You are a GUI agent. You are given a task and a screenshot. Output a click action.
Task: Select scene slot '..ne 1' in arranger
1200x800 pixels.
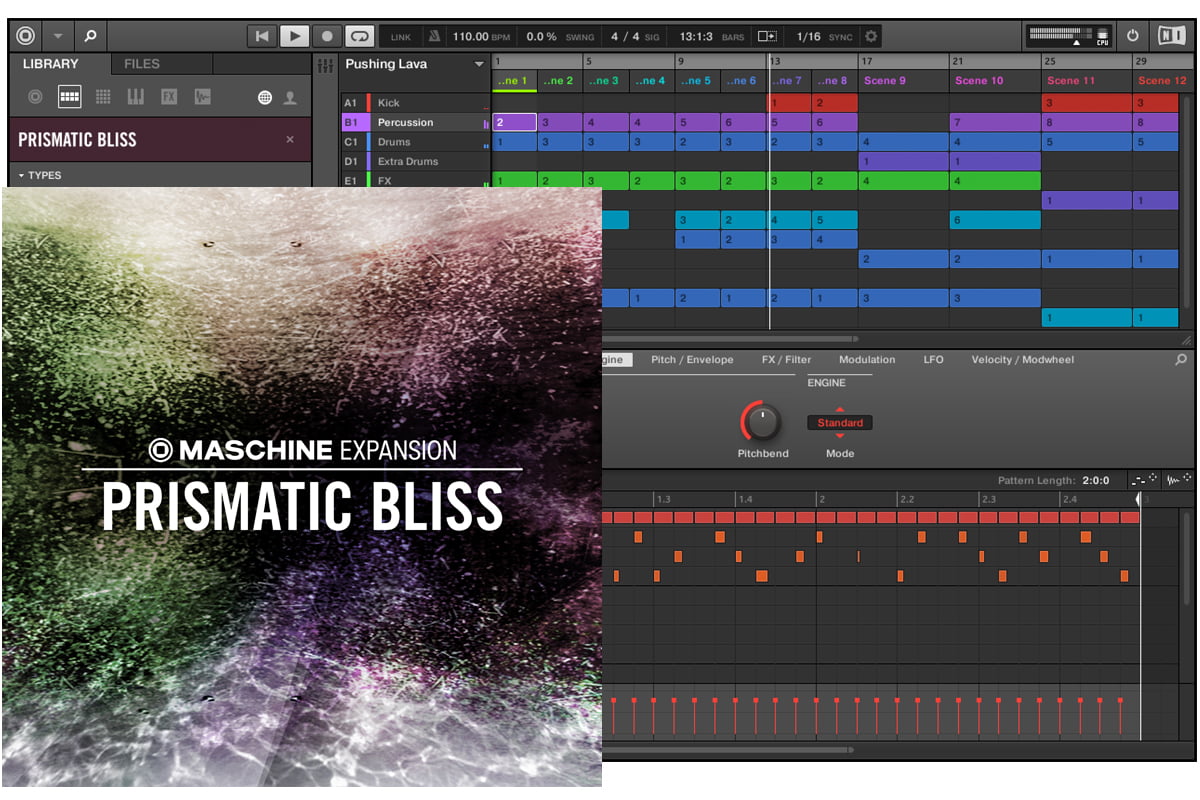pos(514,80)
